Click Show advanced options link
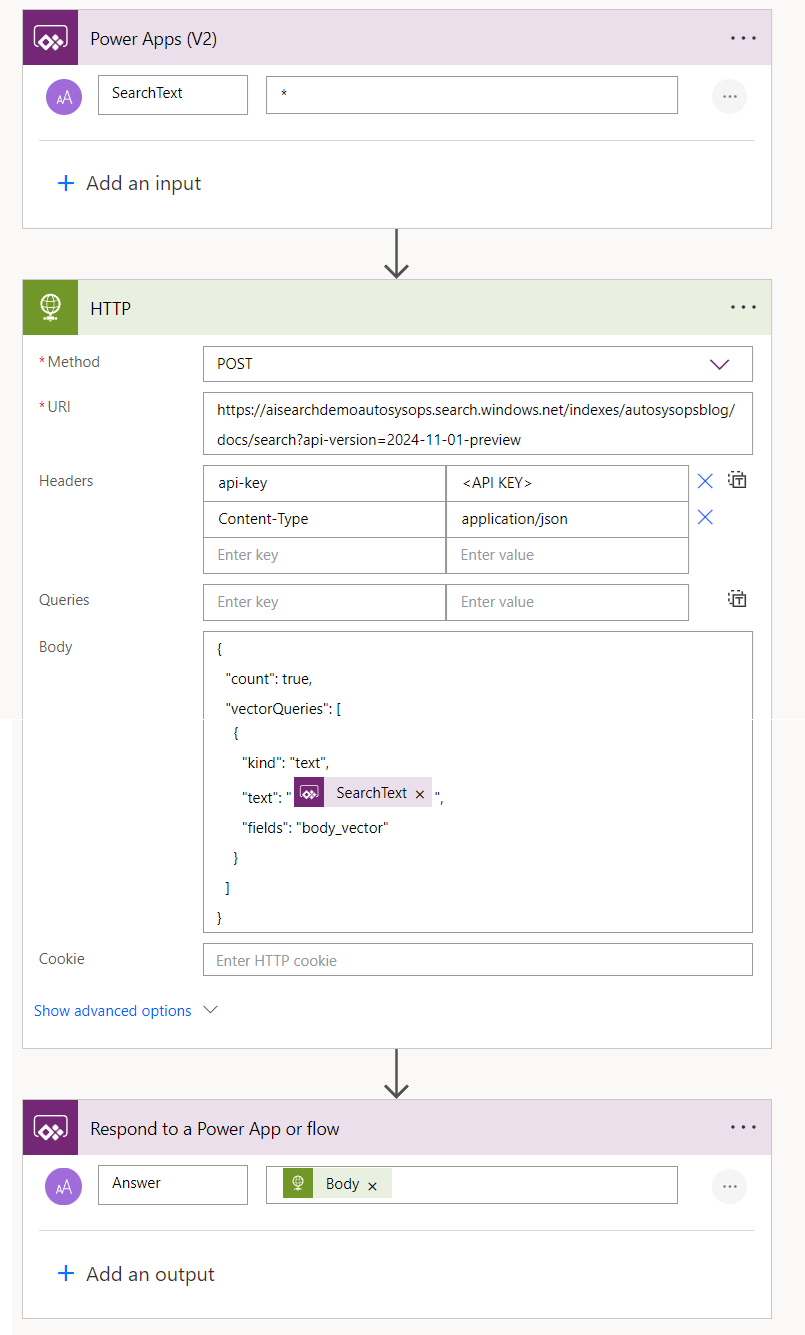This screenshot has width=805, height=1335. 113,1011
